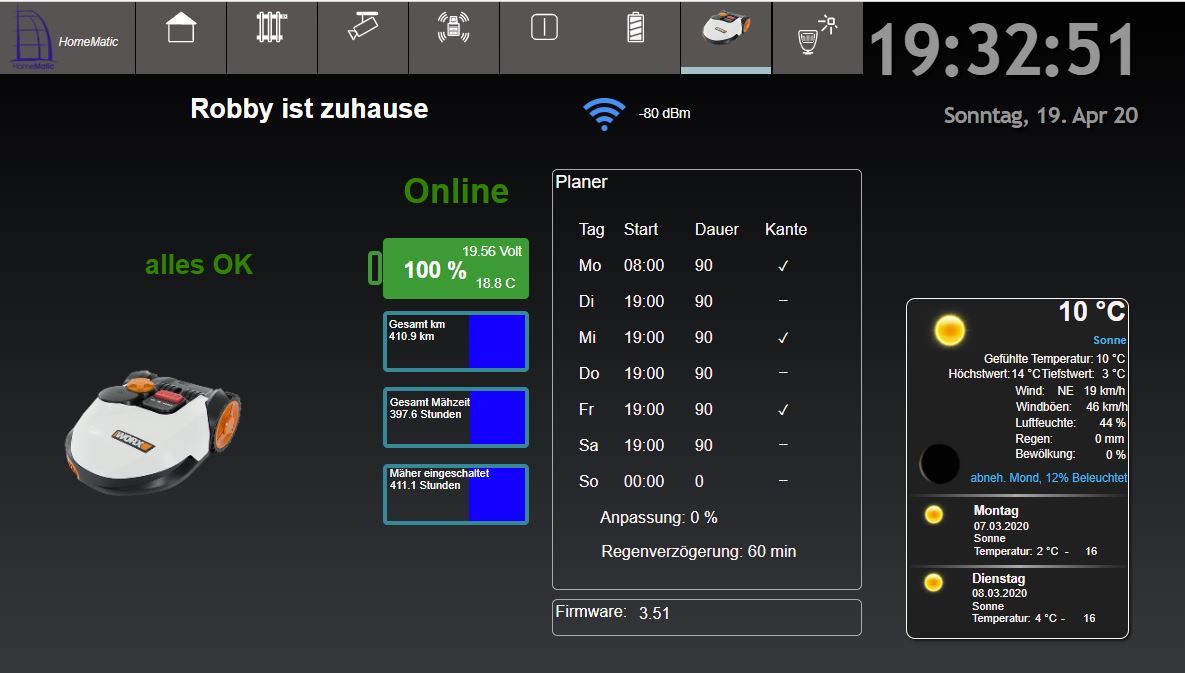This screenshot has height=673, width=1185.
Task: Open the battery status page
Action: click(x=636, y=28)
